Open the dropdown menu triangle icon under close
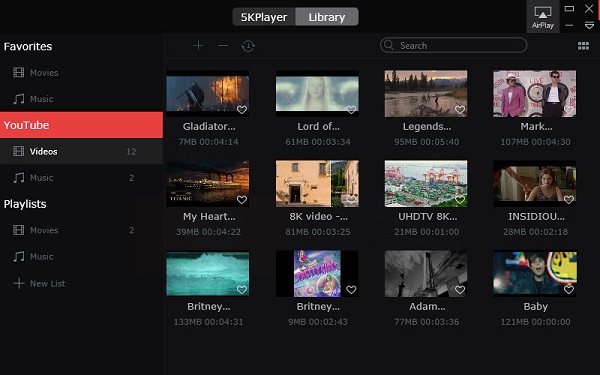Viewport: 600px width, 375px height. pos(589,26)
